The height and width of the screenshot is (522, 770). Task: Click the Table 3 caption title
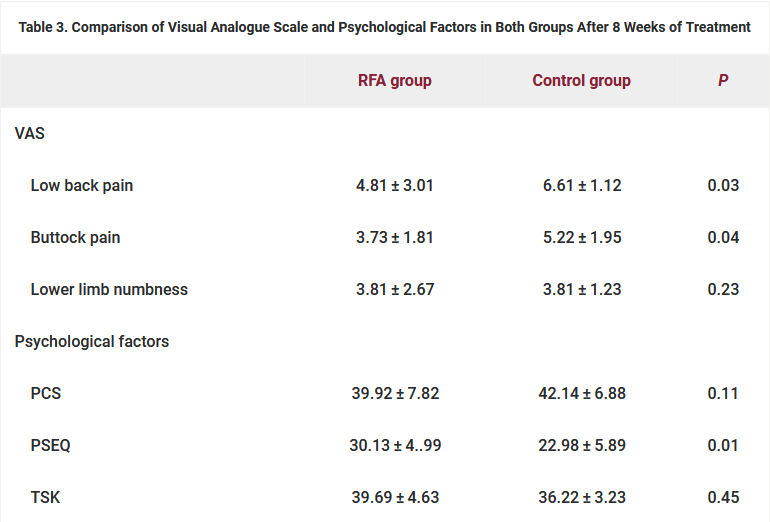click(385, 27)
